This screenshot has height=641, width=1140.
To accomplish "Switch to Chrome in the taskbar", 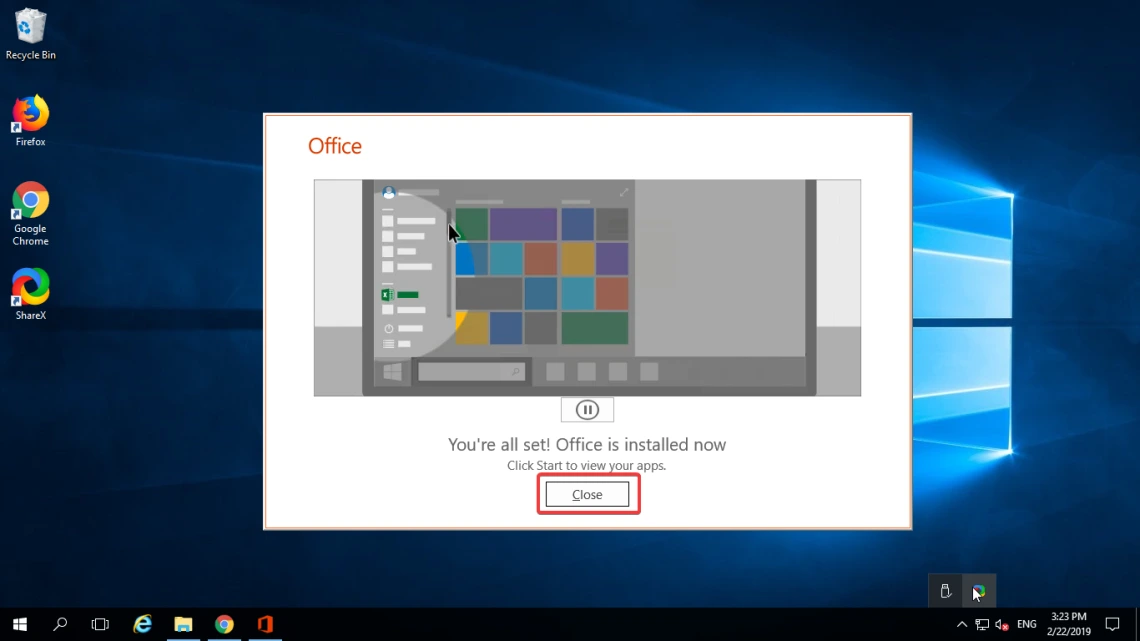I will coord(224,624).
